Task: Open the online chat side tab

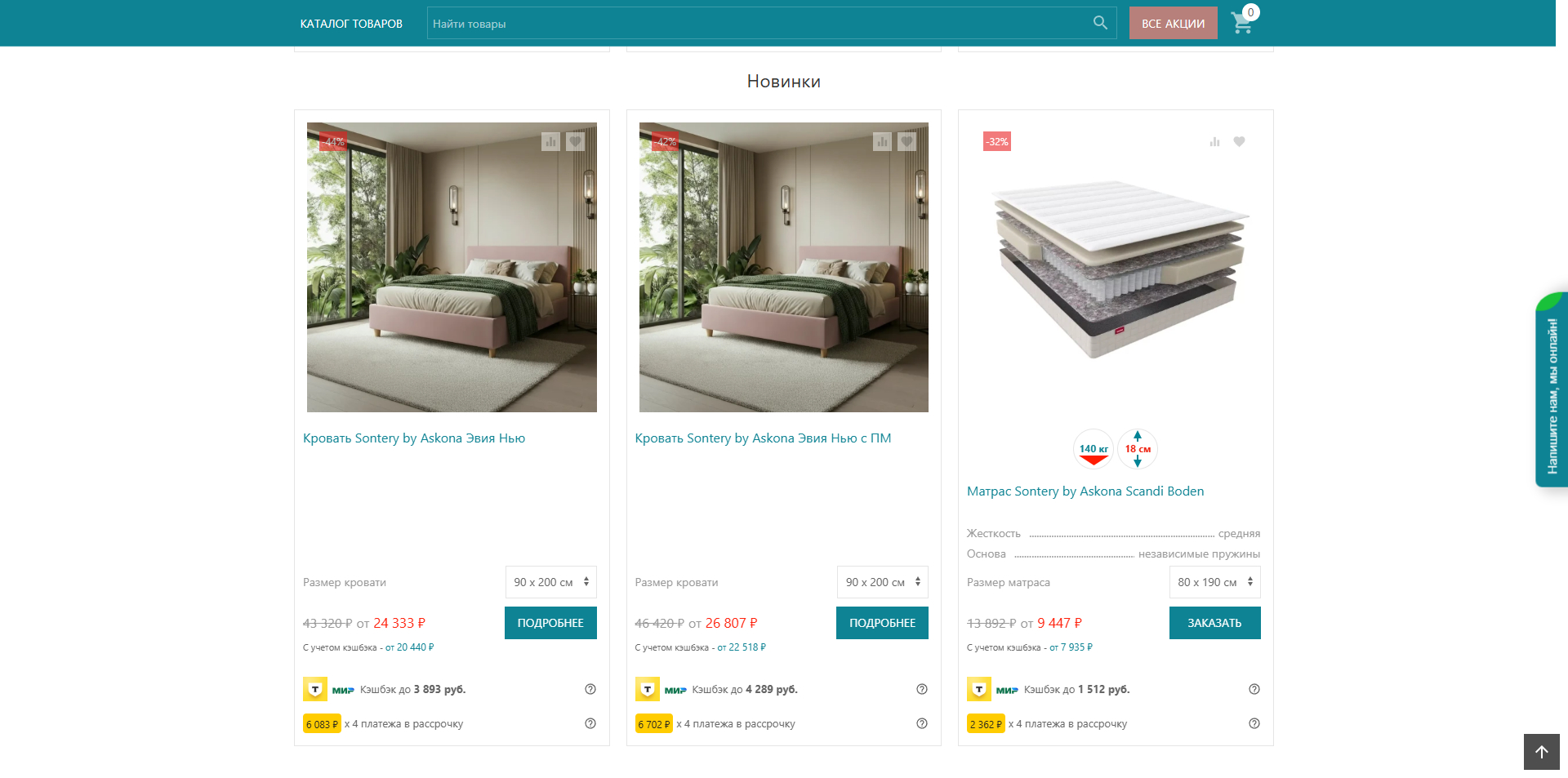Action: coord(1552,390)
